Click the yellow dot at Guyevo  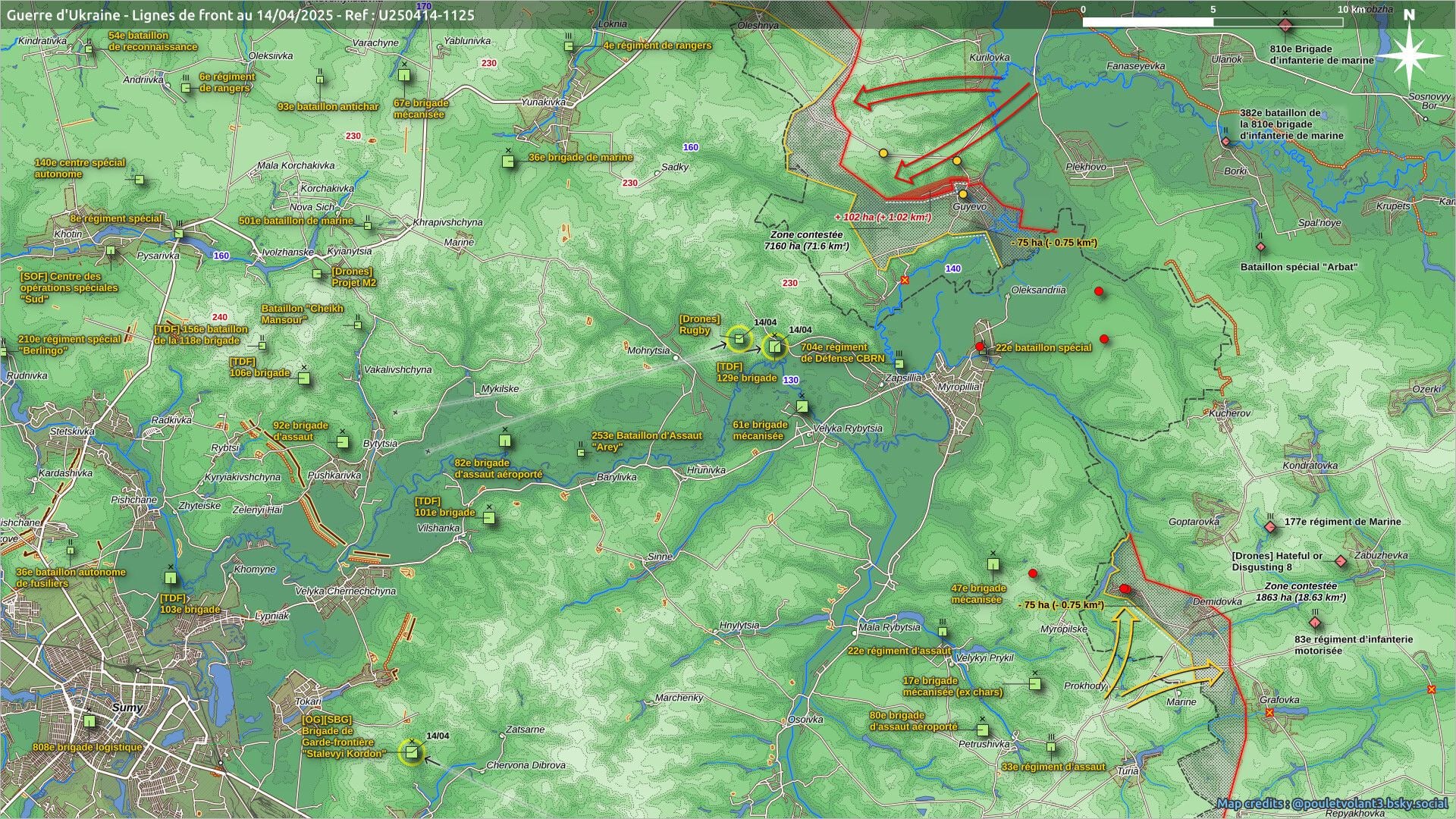(963, 194)
